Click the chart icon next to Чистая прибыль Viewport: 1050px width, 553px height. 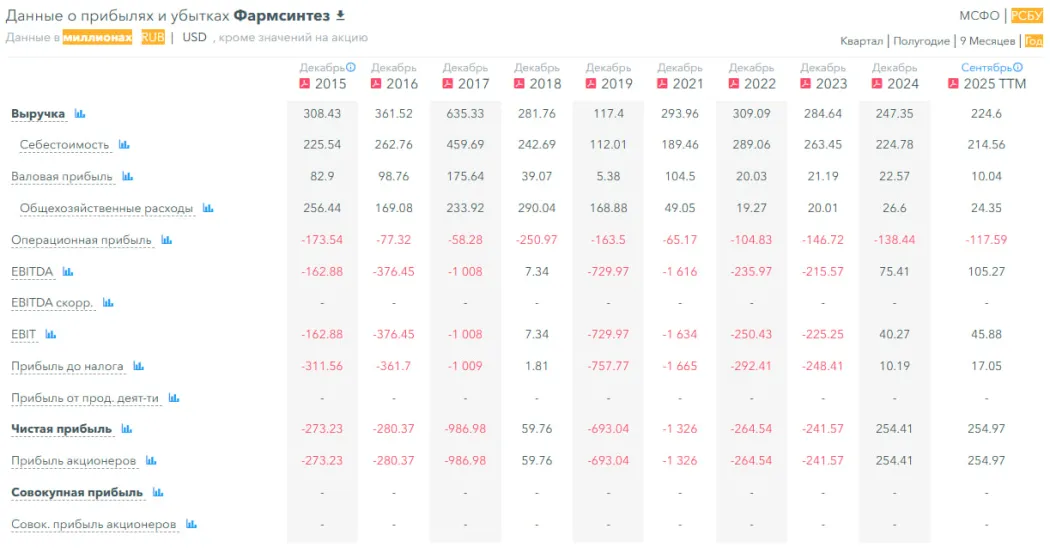[127, 429]
